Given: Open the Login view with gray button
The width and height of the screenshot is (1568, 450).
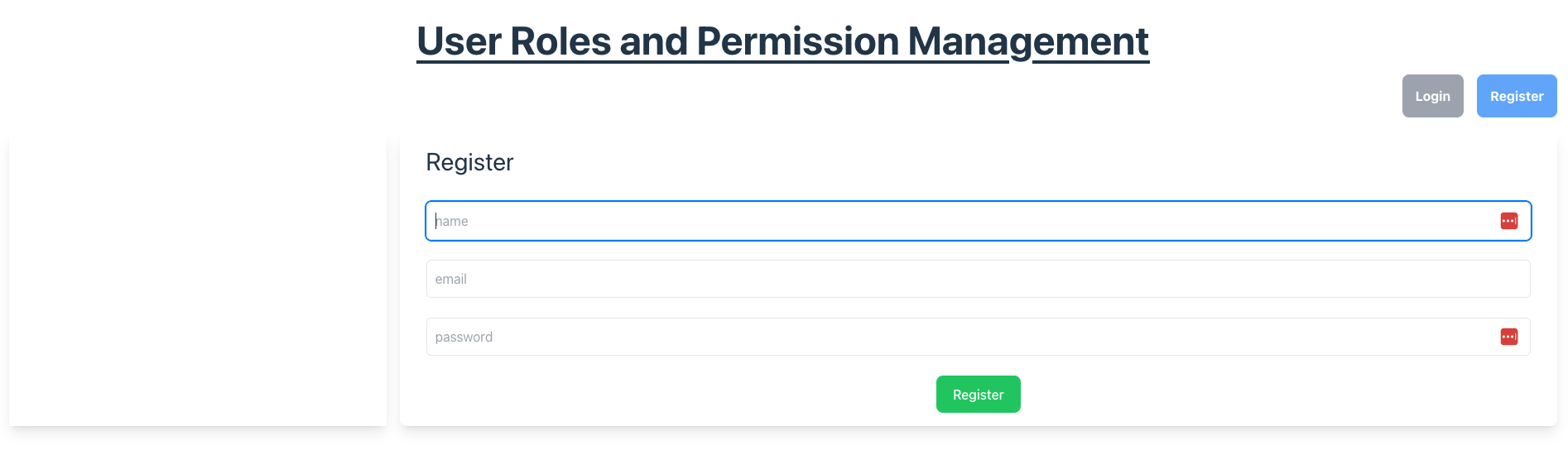Looking at the screenshot, I should [x=1432, y=96].
